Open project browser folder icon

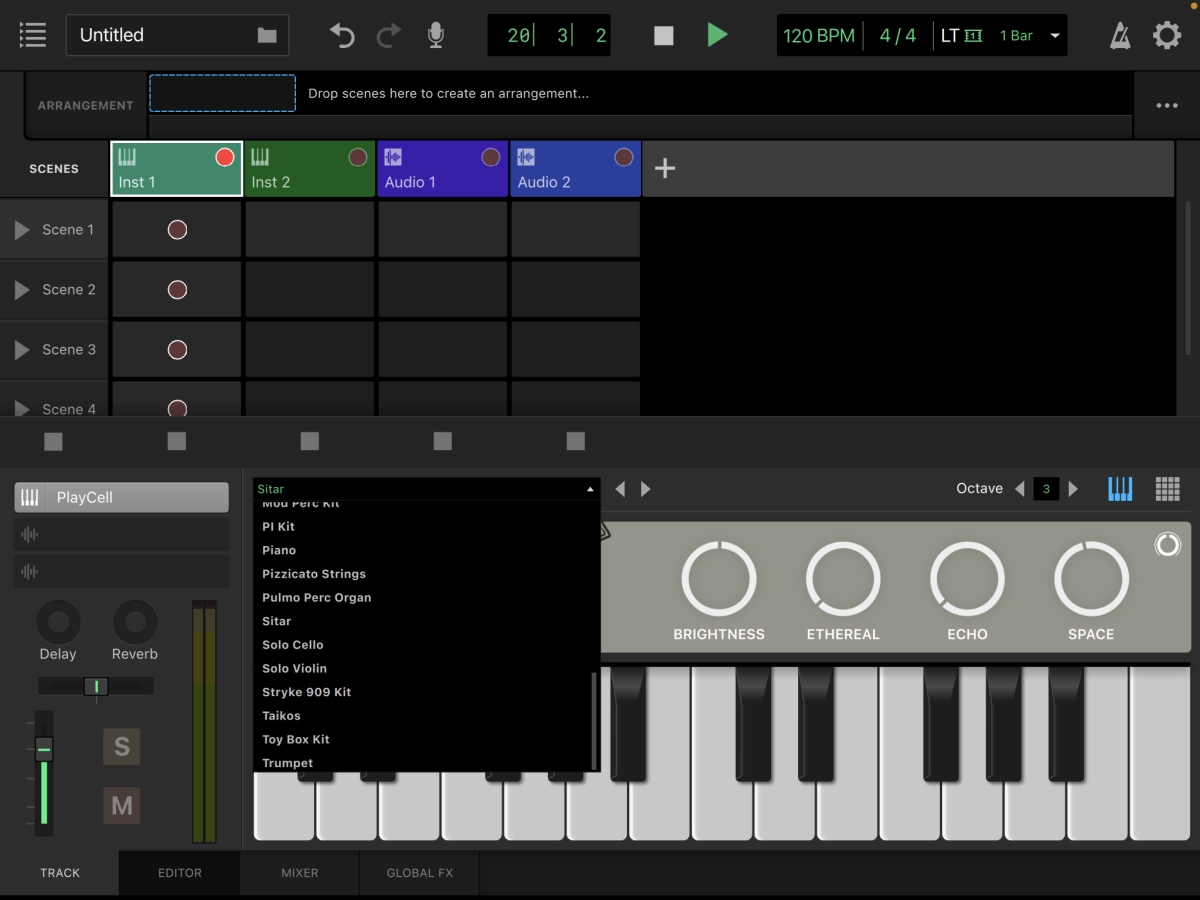click(267, 36)
